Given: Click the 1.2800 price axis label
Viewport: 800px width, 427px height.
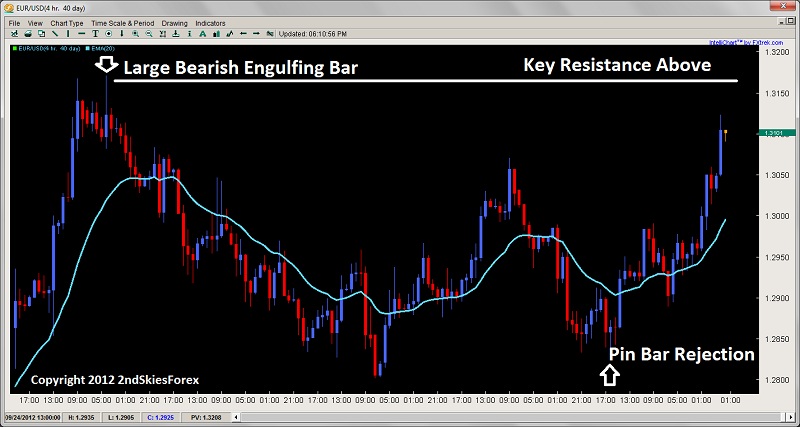Looking at the screenshot, I should tap(778, 380).
